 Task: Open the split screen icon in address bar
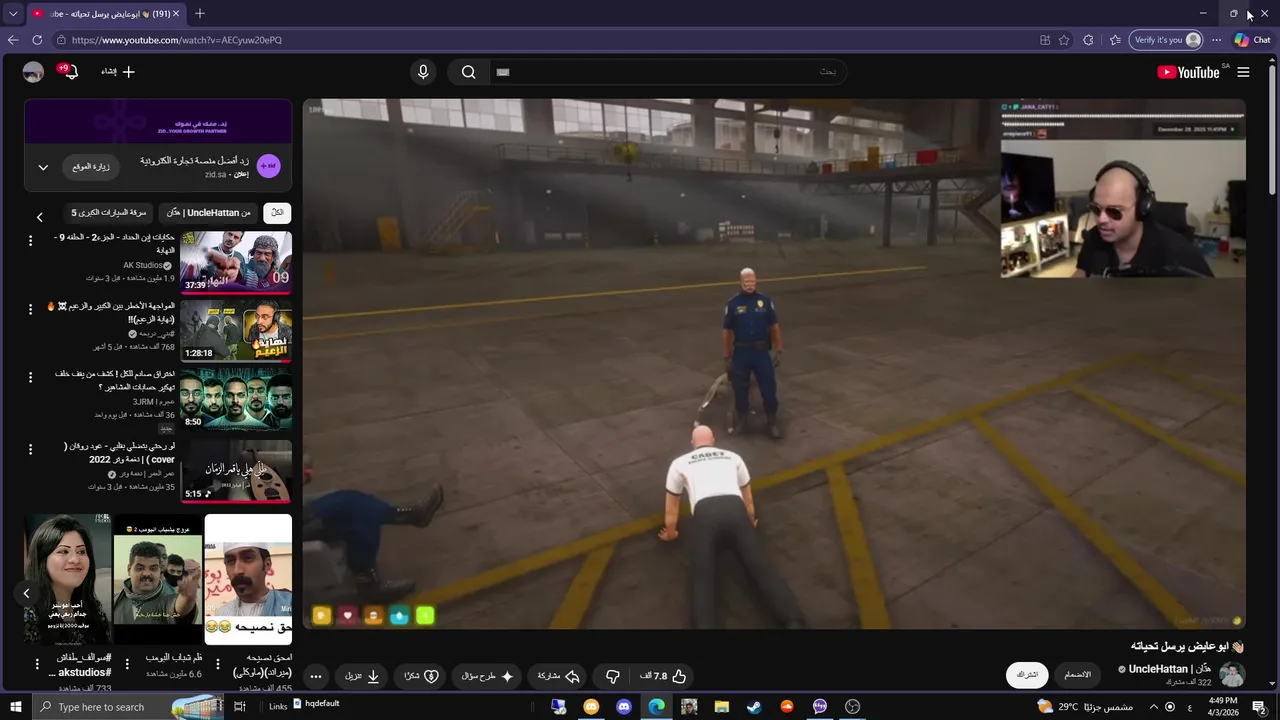pos(1045,40)
